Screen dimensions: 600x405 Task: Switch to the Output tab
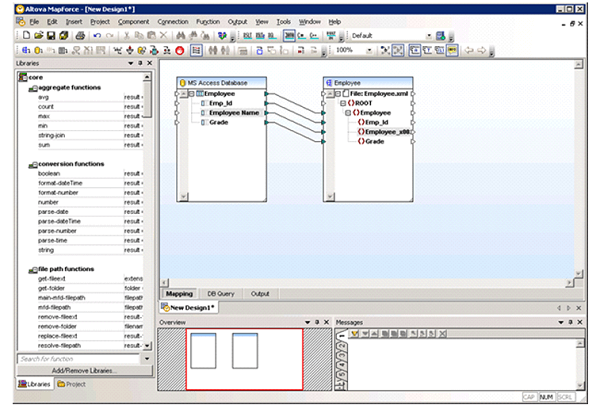click(x=260, y=294)
